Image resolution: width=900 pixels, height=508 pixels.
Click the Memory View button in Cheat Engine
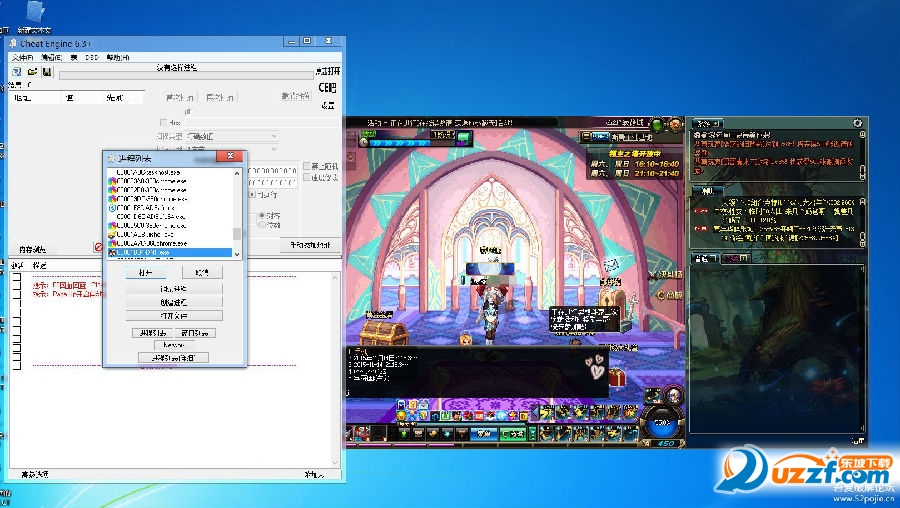pos(32,249)
